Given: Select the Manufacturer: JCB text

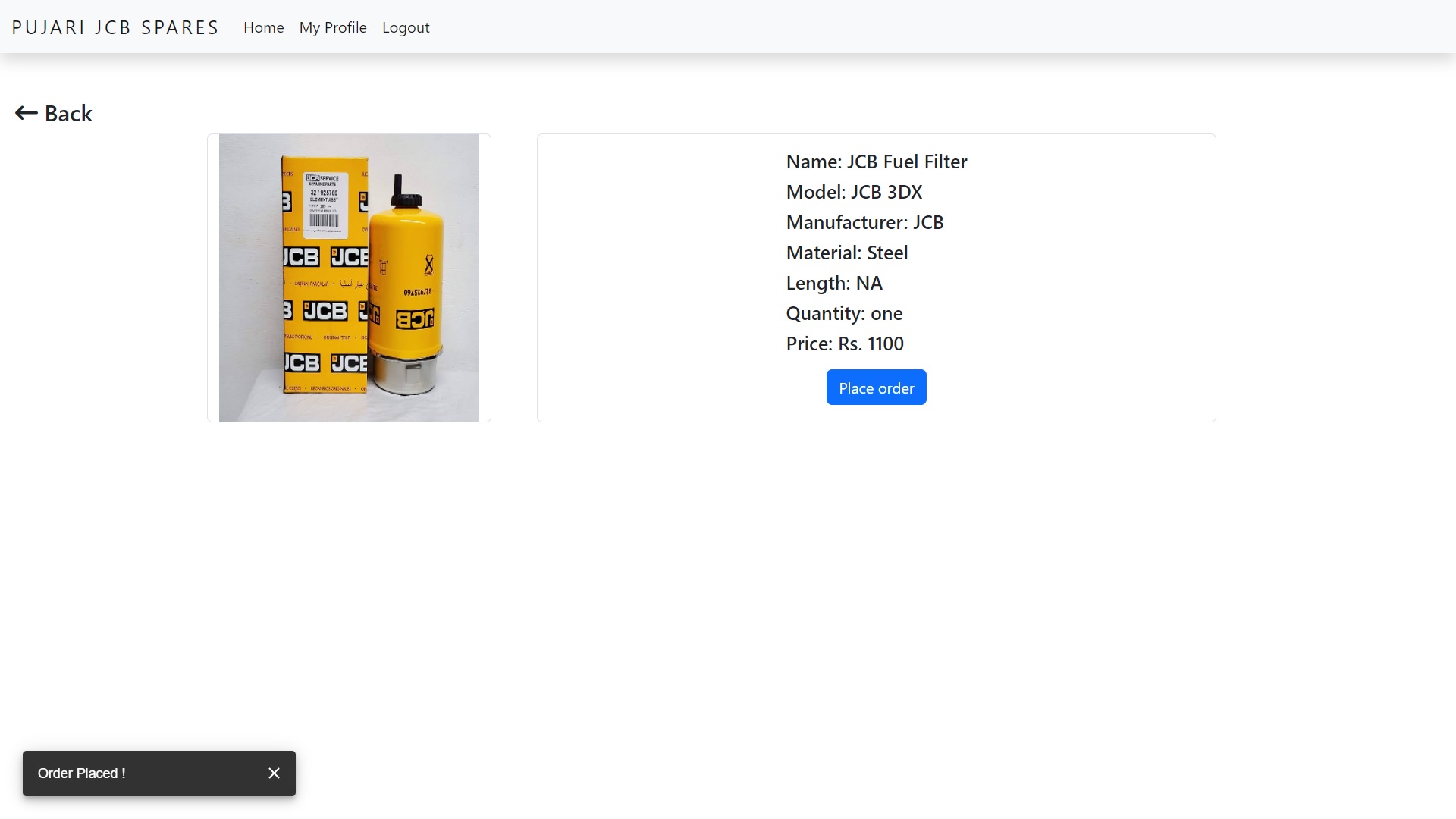Looking at the screenshot, I should pos(864,222).
